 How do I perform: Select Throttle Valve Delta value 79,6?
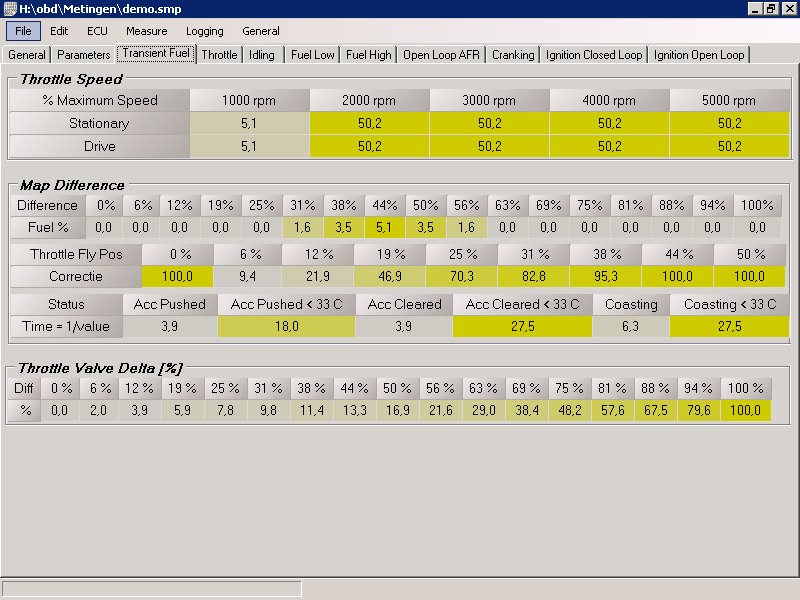click(697, 410)
